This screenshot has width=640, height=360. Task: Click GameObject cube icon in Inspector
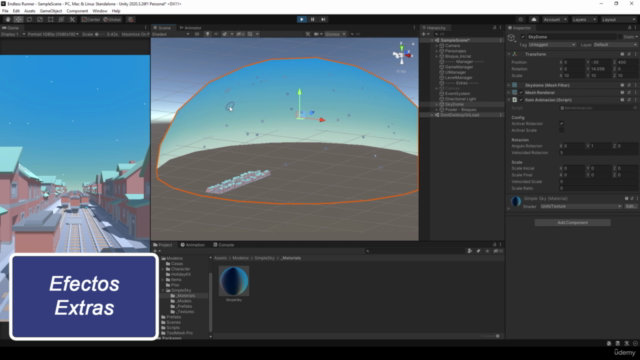point(511,38)
